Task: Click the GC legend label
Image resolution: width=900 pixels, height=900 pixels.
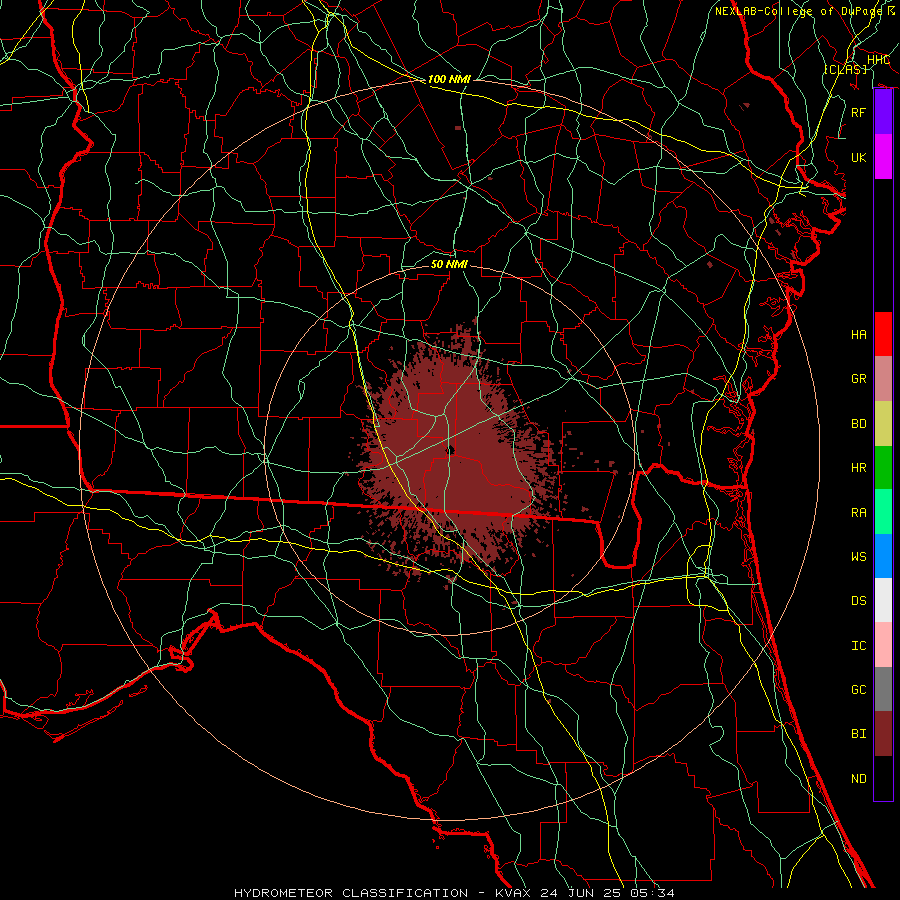Action: [858, 689]
